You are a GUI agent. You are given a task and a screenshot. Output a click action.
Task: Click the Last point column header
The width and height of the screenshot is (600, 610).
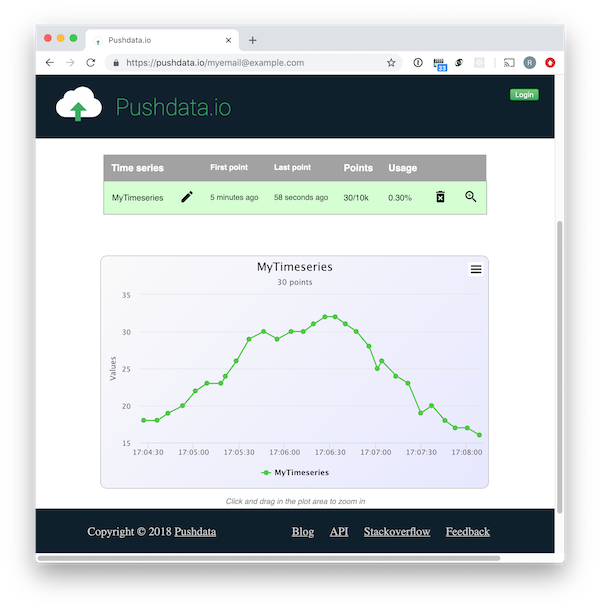point(292,167)
